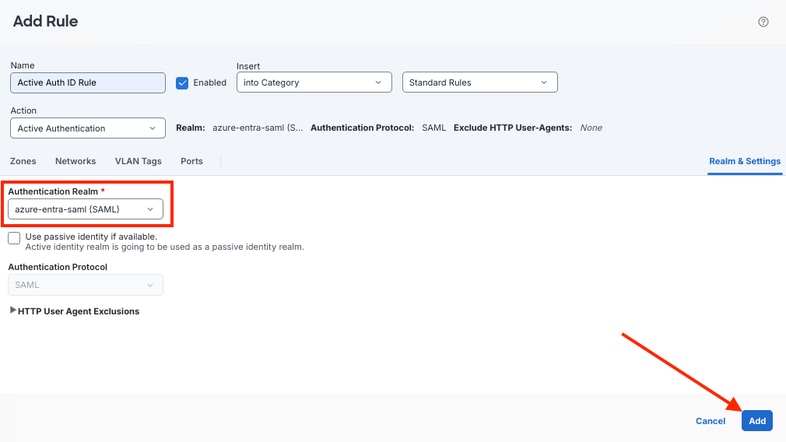Screen dimensions: 786x442
Task: Select the Realm & Settings tab
Action: (x=744, y=161)
